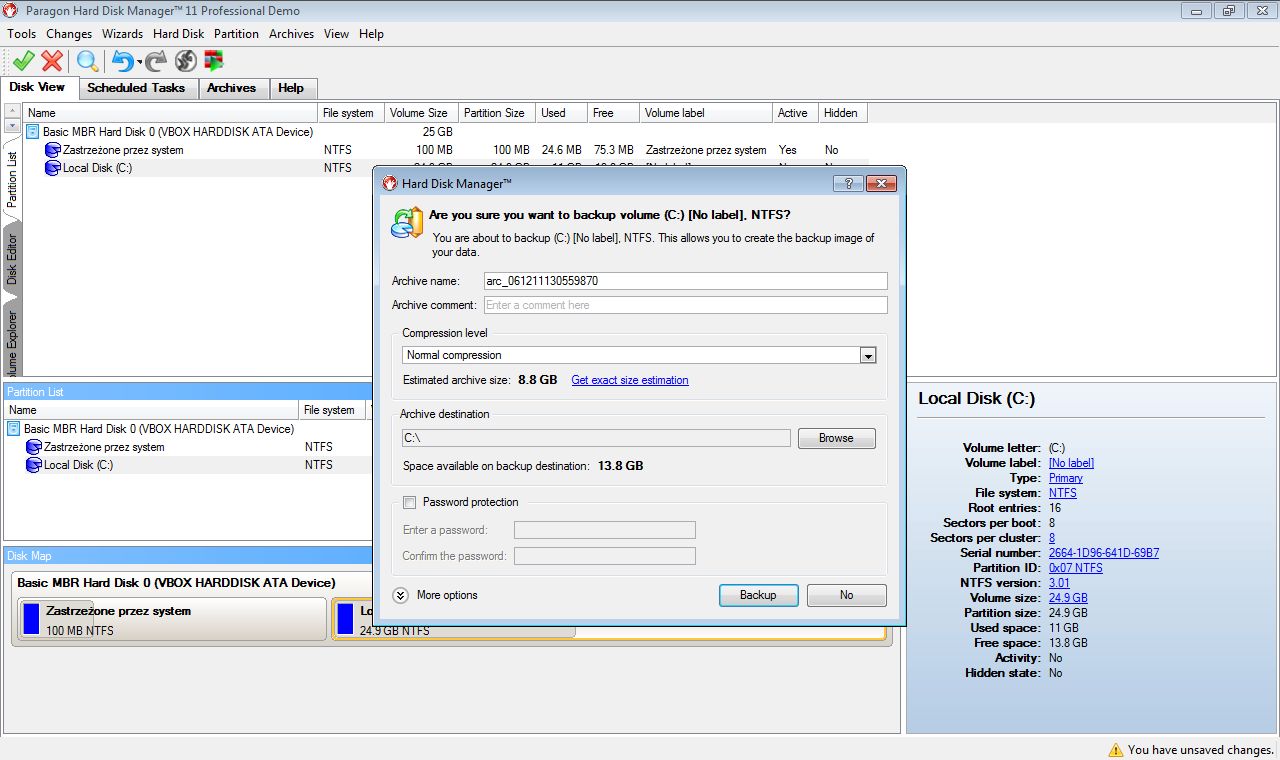Click Local Disk (C:) volume icon, top list
The width and height of the screenshot is (1280, 760).
click(53, 168)
